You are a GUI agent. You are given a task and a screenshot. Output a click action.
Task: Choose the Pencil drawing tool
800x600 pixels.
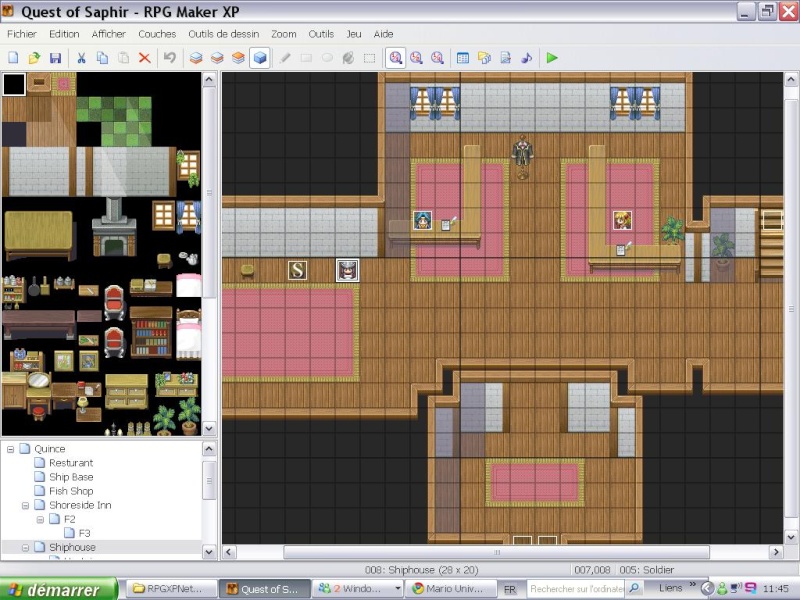[x=285, y=58]
